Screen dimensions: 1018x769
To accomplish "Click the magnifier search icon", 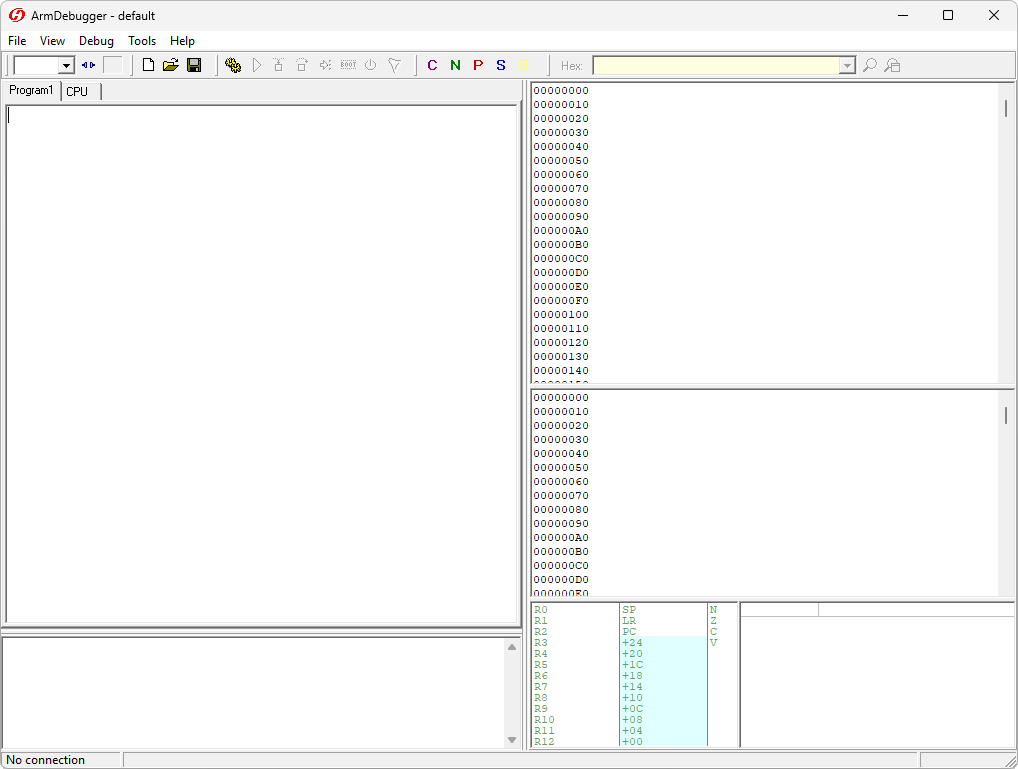I will point(870,65).
